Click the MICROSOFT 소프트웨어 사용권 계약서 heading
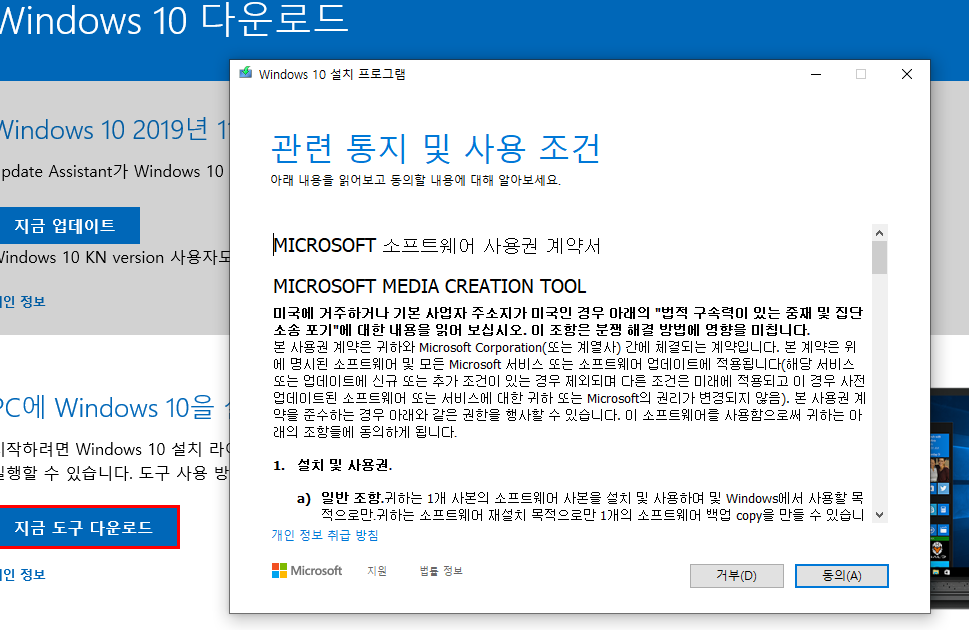This screenshot has height=630, width=969. (x=437, y=245)
